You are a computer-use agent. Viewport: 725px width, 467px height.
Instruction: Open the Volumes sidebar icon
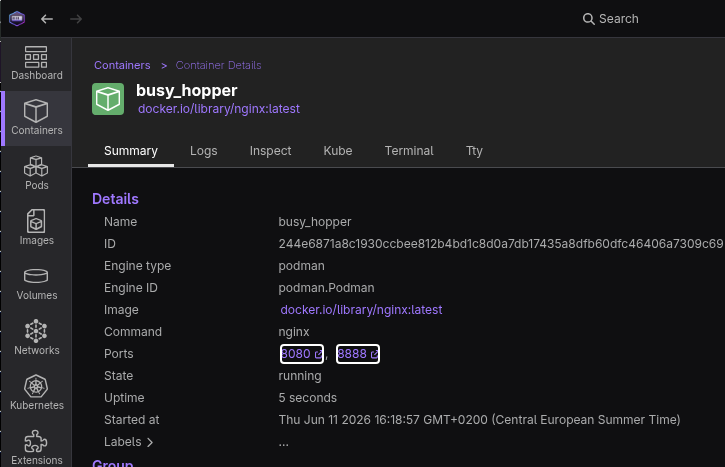coord(37,283)
